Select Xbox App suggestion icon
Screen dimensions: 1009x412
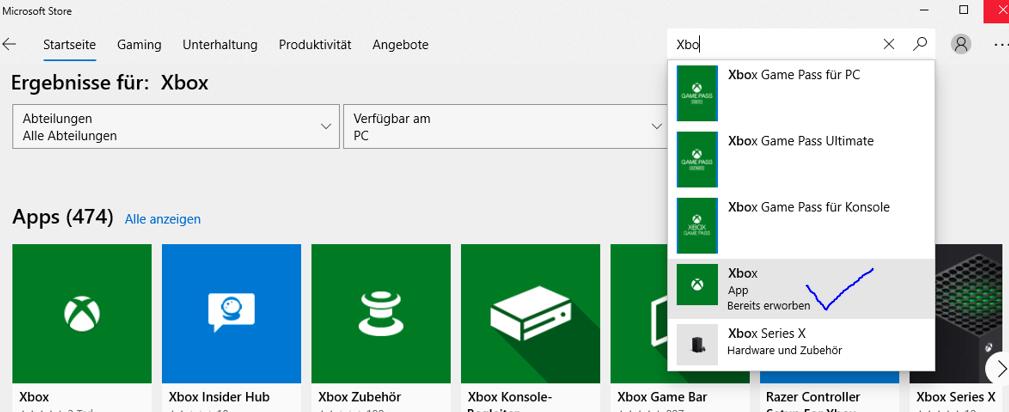[697, 285]
